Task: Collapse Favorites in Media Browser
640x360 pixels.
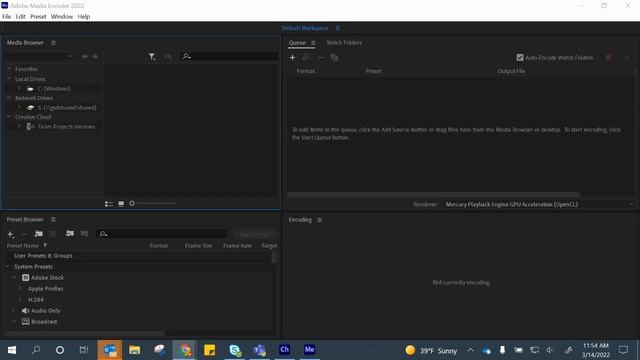Action: click(9, 69)
